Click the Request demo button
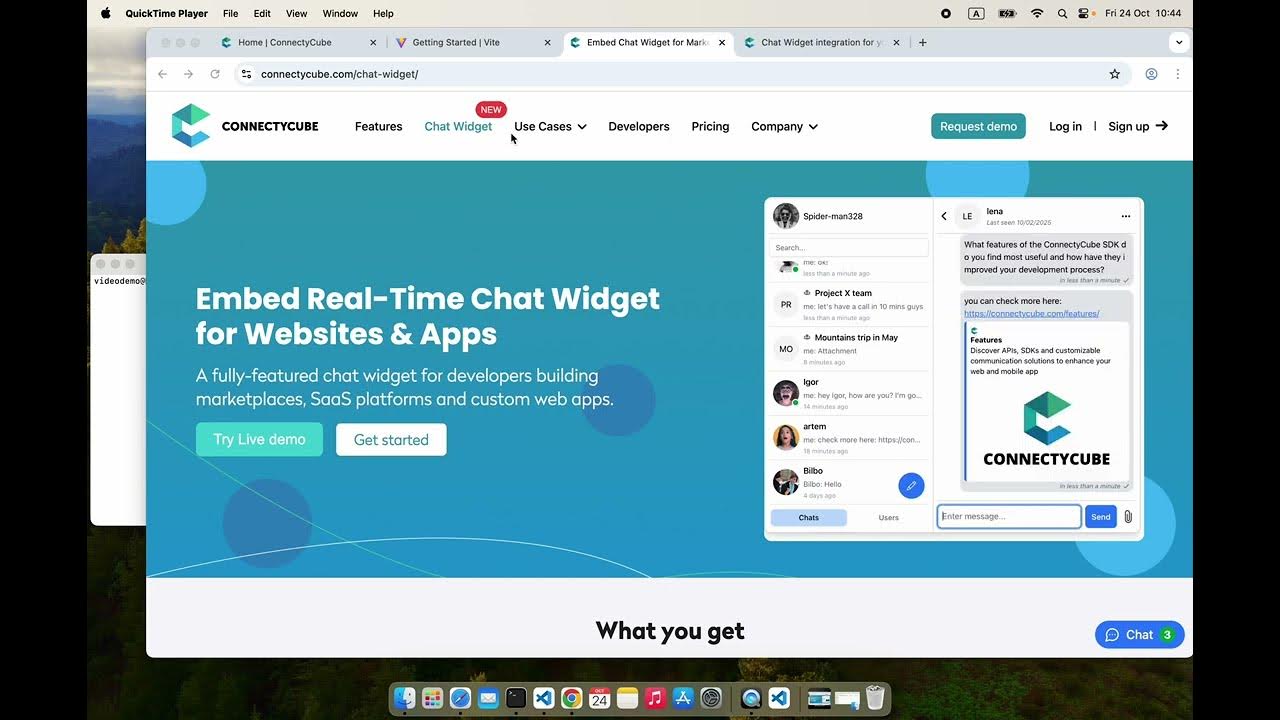1280x720 pixels. click(978, 126)
